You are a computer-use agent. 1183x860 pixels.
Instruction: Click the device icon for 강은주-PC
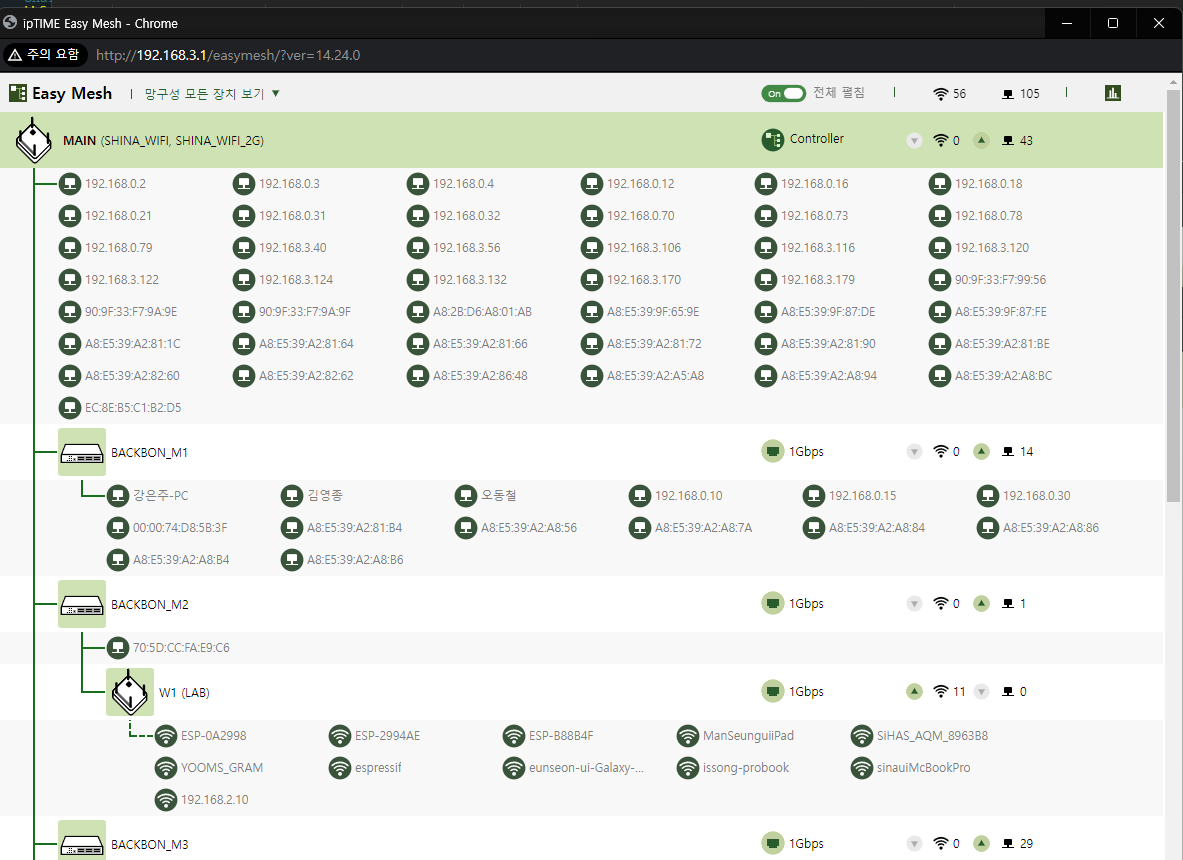click(118, 496)
